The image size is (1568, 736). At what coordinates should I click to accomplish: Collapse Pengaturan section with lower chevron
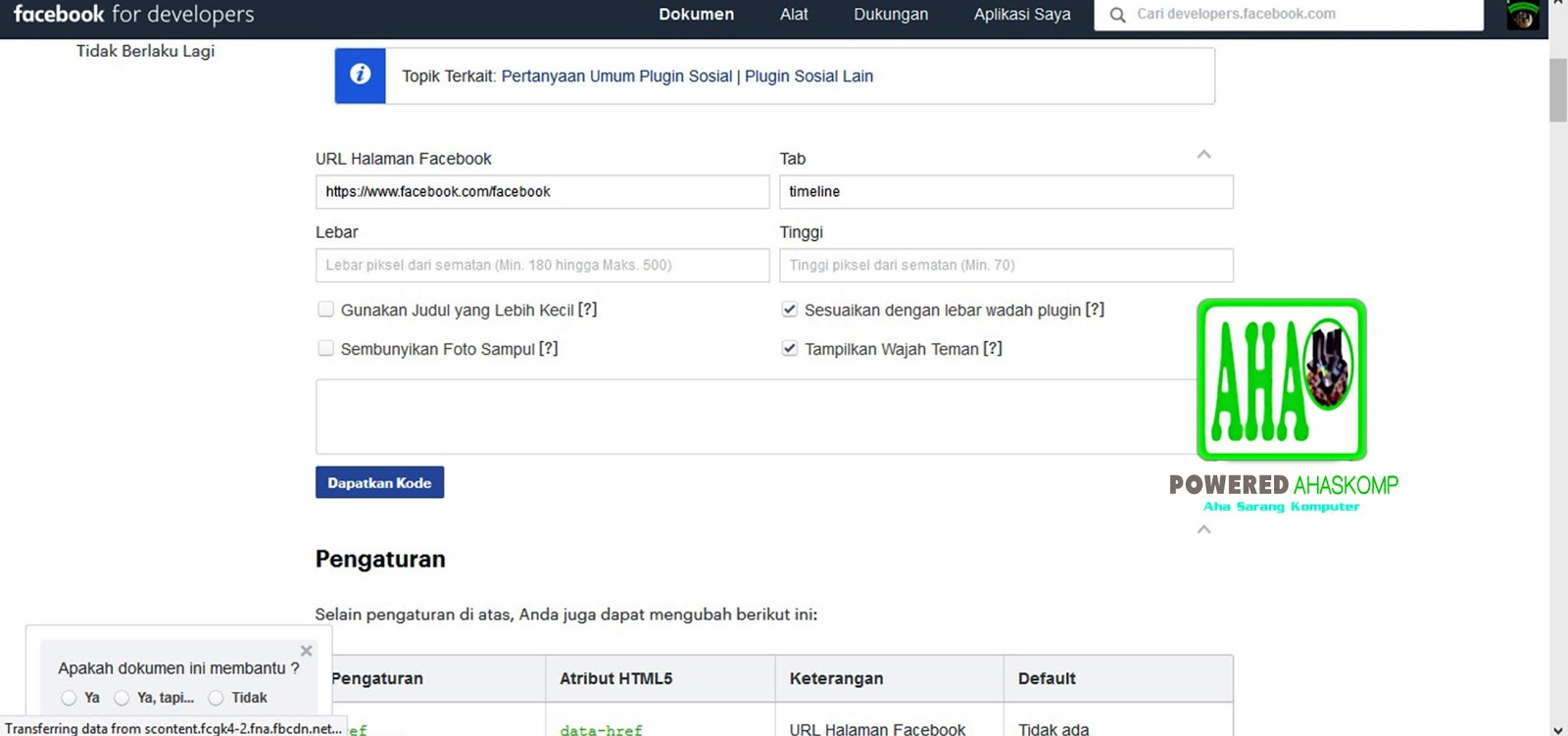1204,529
